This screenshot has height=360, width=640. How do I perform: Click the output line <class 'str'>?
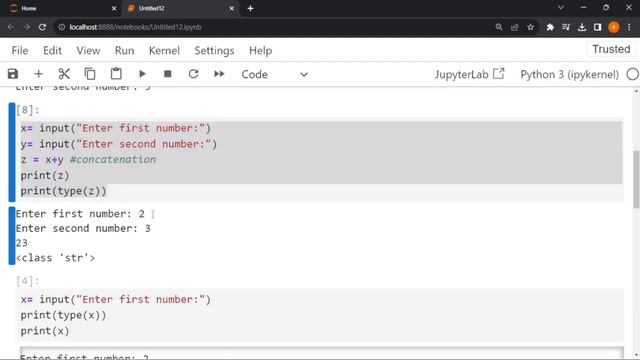coord(56,258)
